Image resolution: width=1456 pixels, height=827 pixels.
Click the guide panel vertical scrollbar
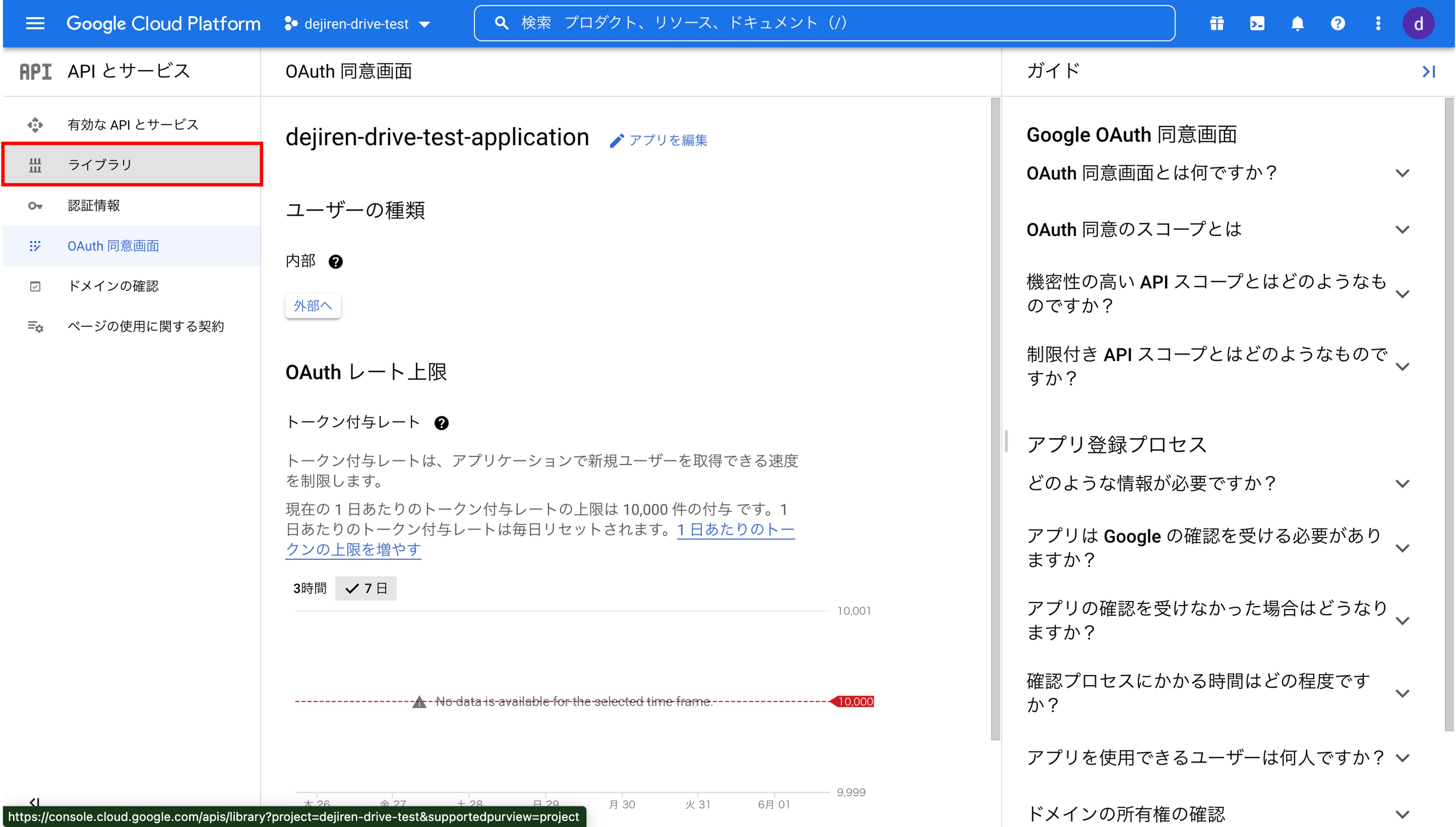pyautogui.click(x=1449, y=415)
